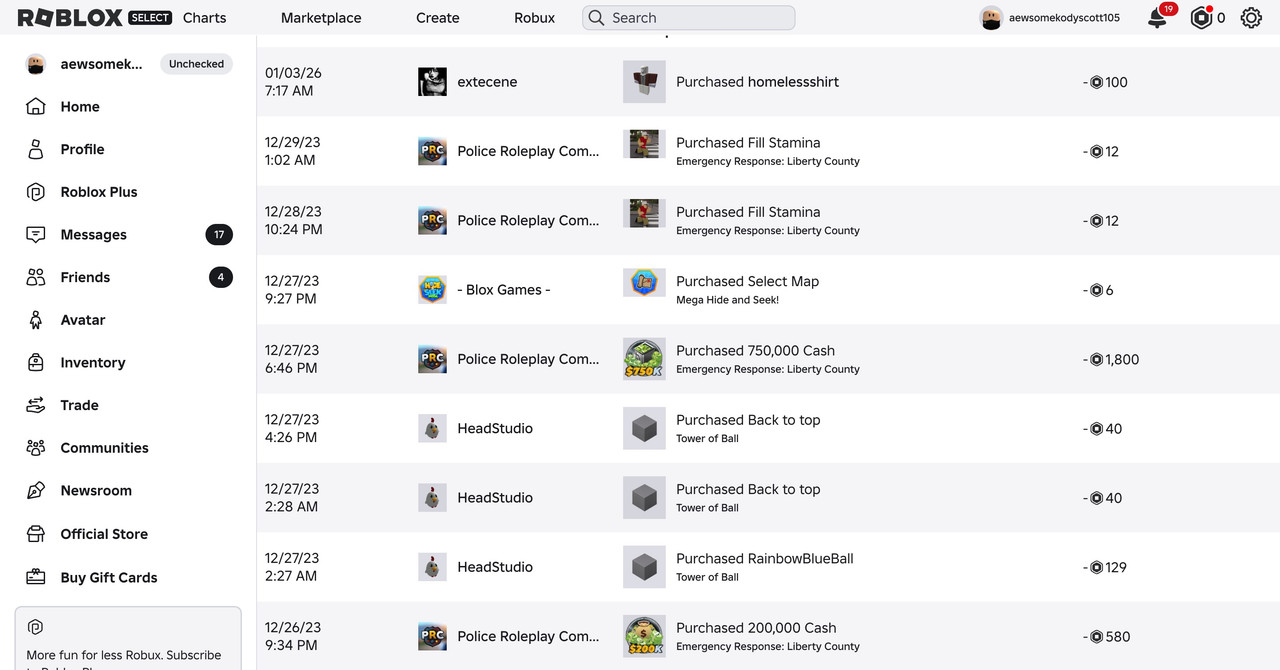Viewport: 1280px width, 670px height.
Task: Open the Create top menu item
Action: coord(438,18)
